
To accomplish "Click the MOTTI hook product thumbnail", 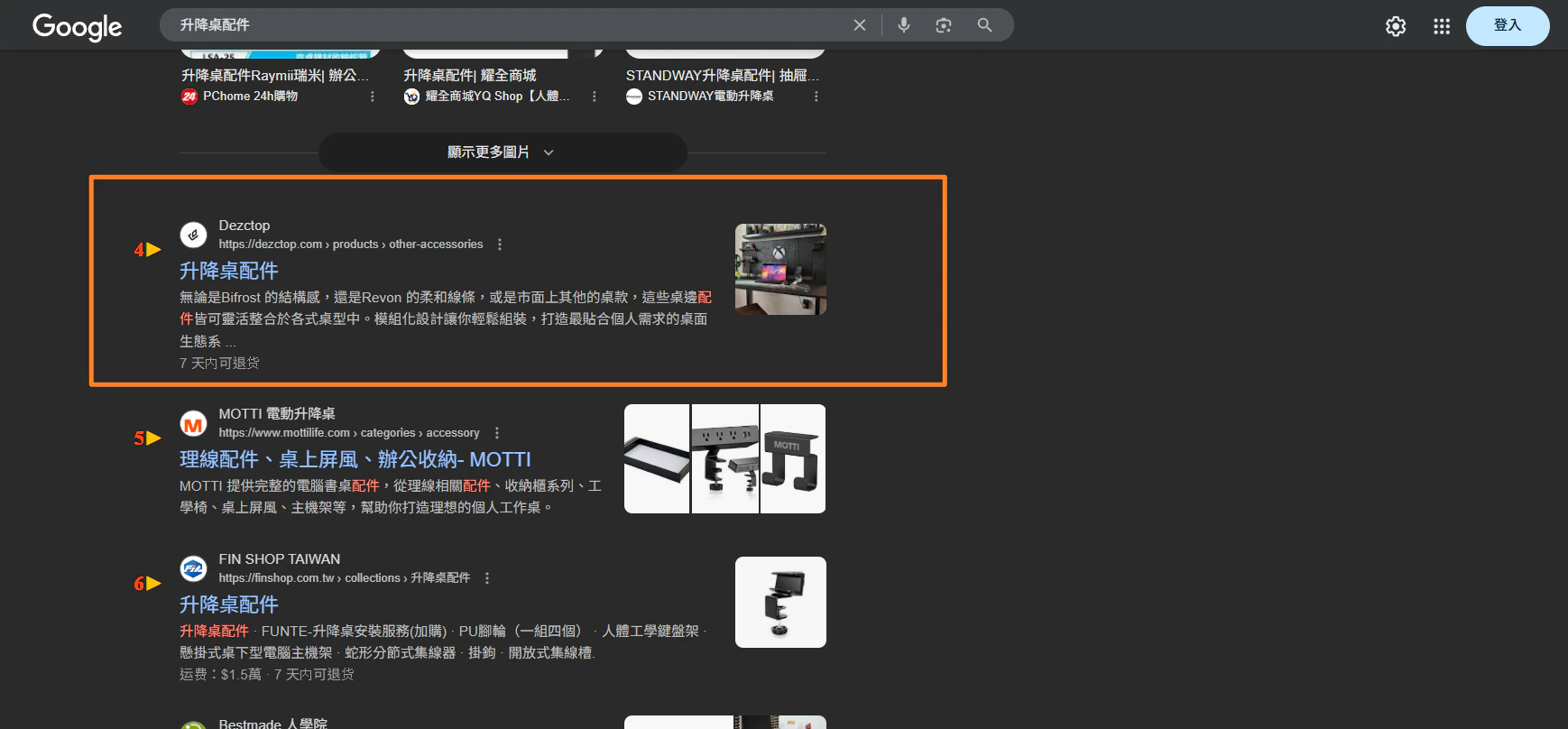I will tap(793, 458).
